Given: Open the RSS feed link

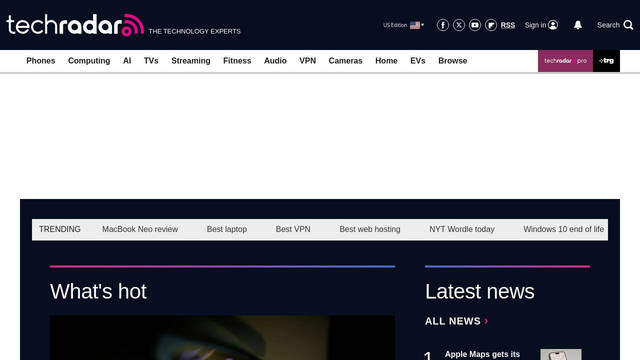Looking at the screenshot, I should [x=508, y=25].
